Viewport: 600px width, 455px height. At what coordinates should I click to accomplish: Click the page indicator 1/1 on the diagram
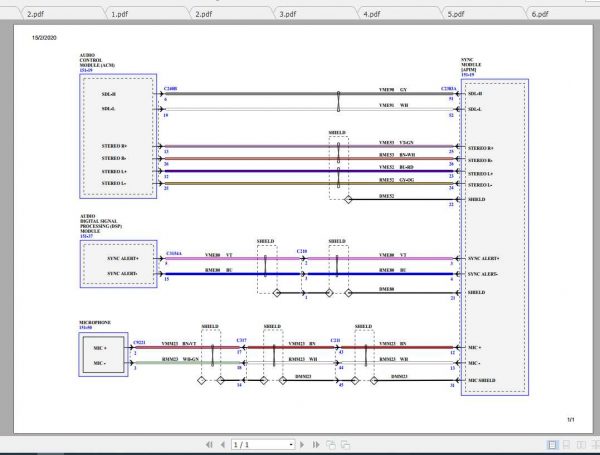[571, 420]
